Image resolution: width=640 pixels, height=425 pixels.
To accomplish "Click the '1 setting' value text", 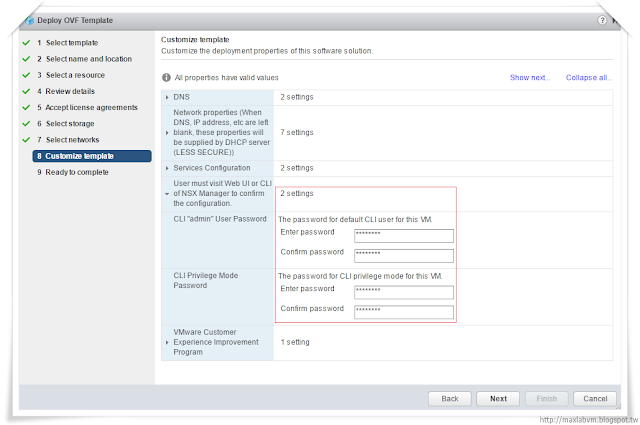I will coord(295,342).
